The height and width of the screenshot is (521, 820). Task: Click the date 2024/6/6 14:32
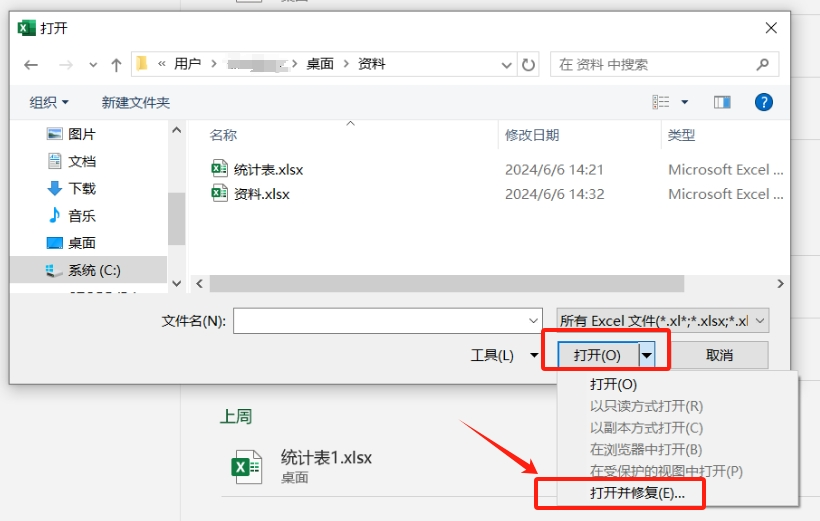tap(554, 194)
